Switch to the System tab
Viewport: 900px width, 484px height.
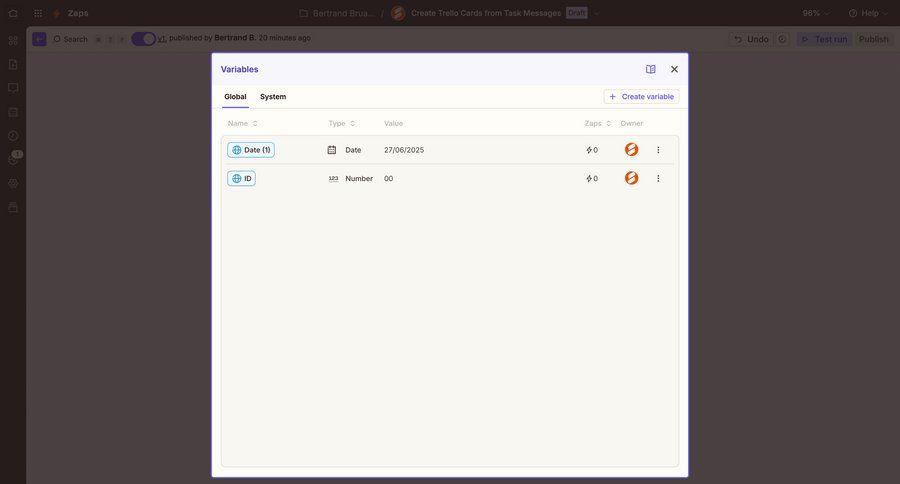point(273,96)
